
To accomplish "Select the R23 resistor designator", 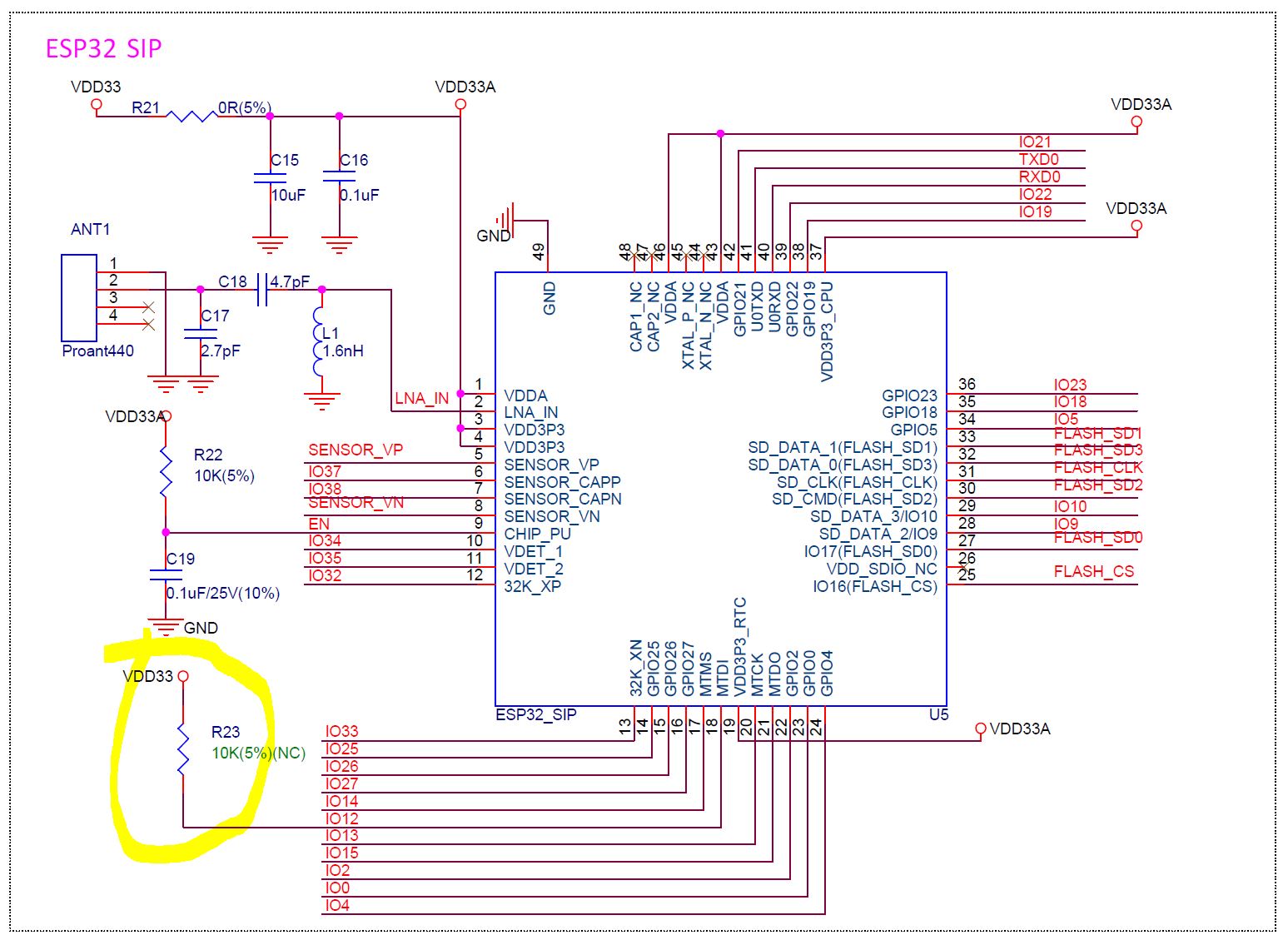I will point(226,733).
